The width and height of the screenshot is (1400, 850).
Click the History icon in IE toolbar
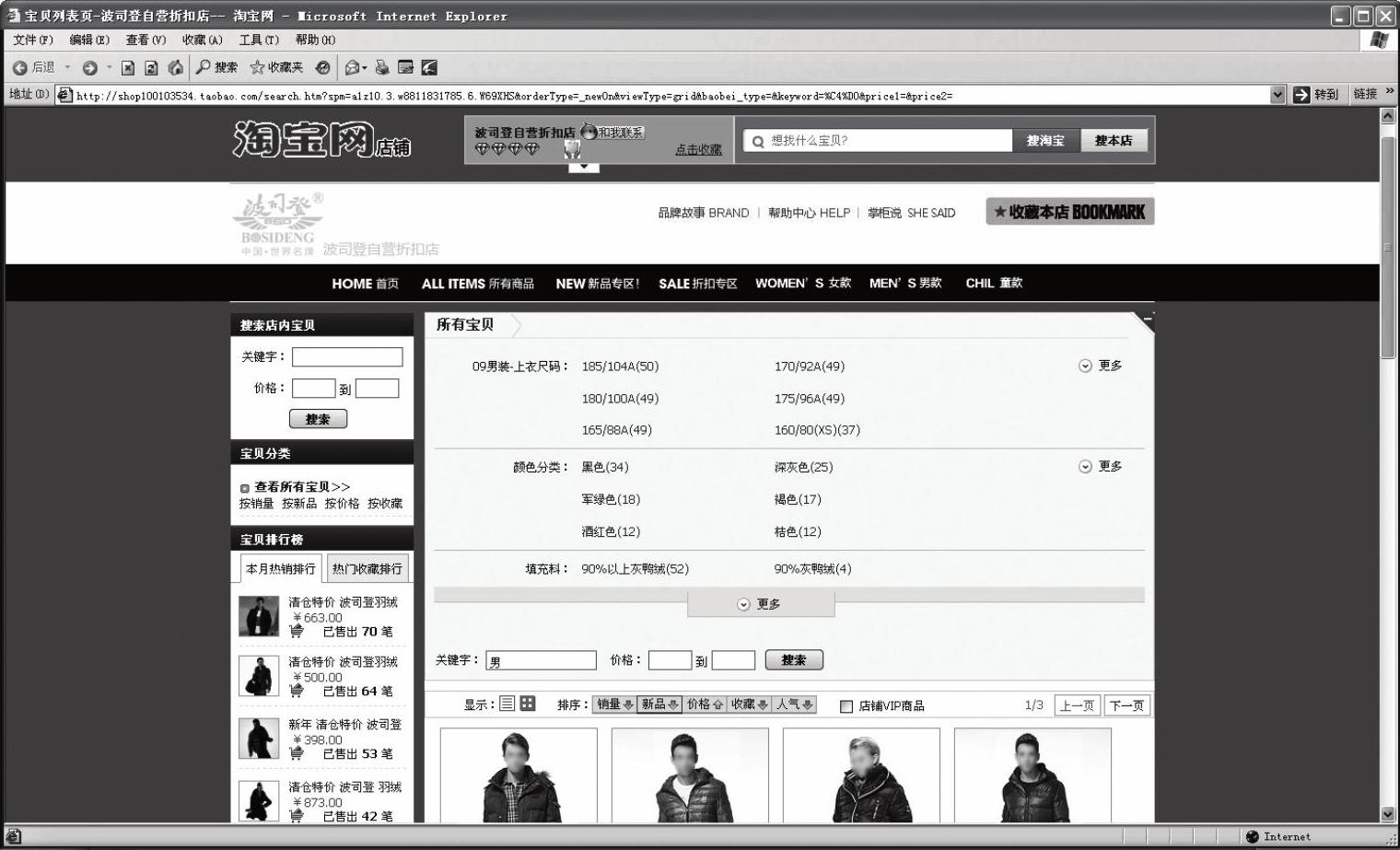(322, 68)
